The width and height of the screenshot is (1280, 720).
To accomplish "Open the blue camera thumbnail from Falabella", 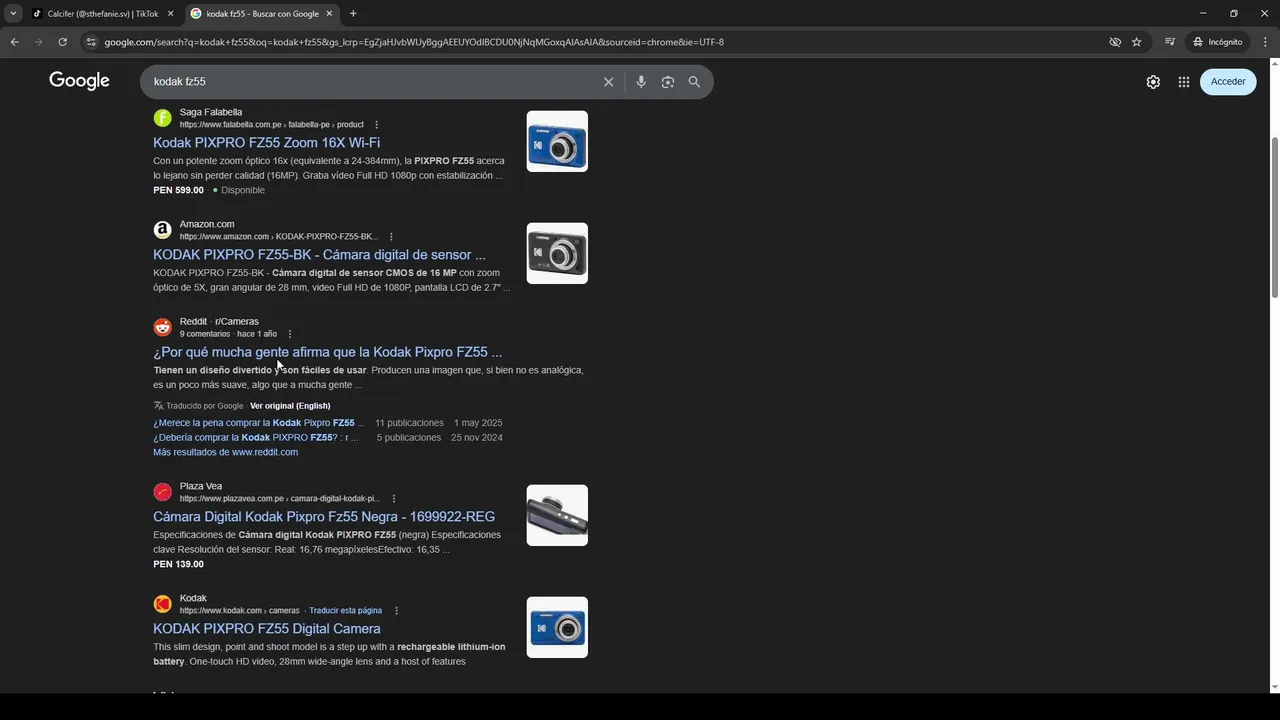I will pos(557,141).
